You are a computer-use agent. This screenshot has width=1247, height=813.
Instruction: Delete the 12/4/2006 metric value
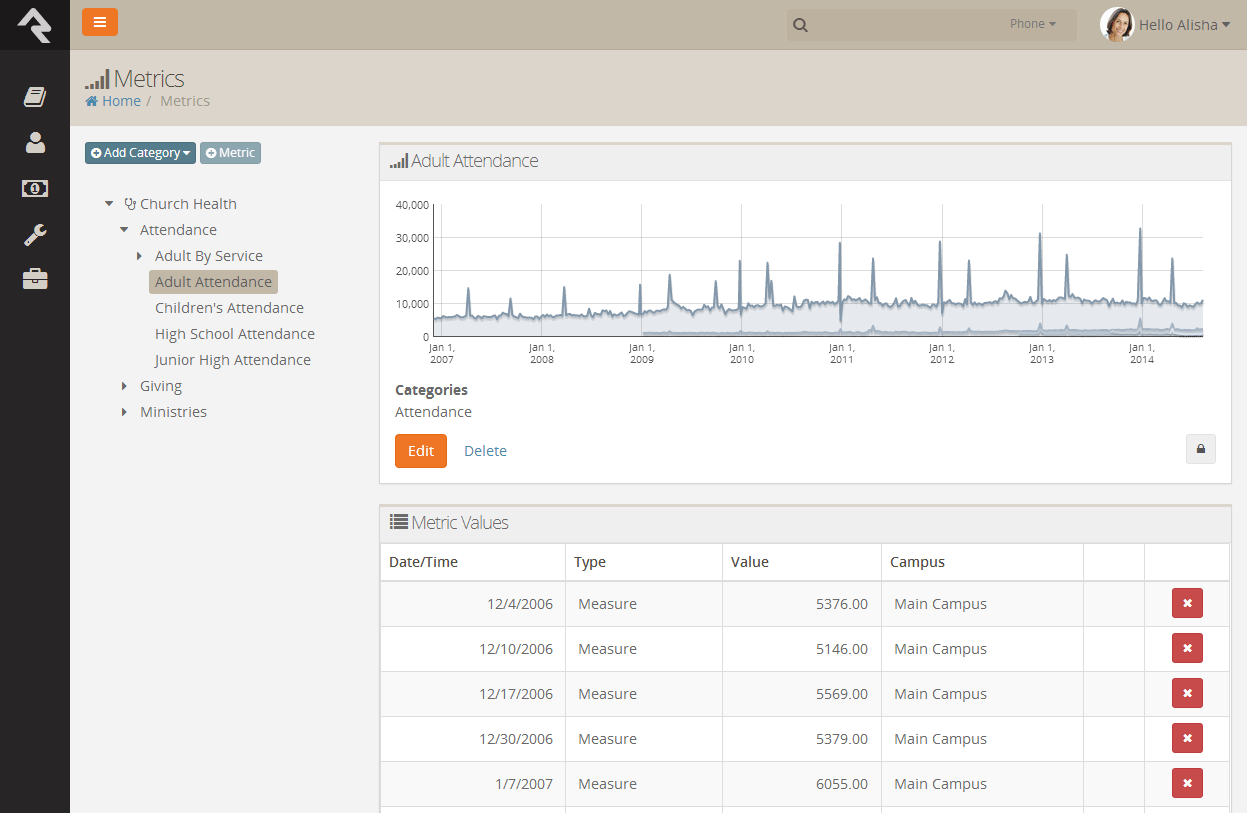(1187, 604)
